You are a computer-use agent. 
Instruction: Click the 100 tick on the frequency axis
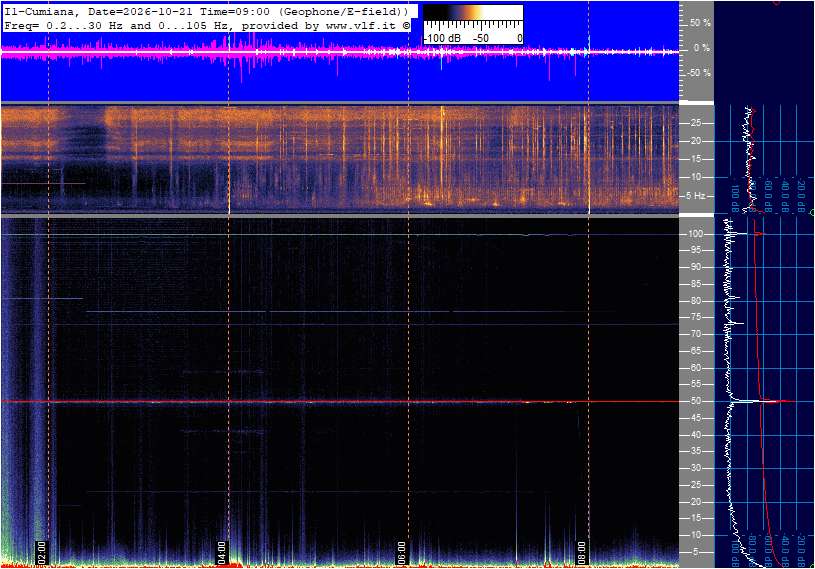point(695,234)
